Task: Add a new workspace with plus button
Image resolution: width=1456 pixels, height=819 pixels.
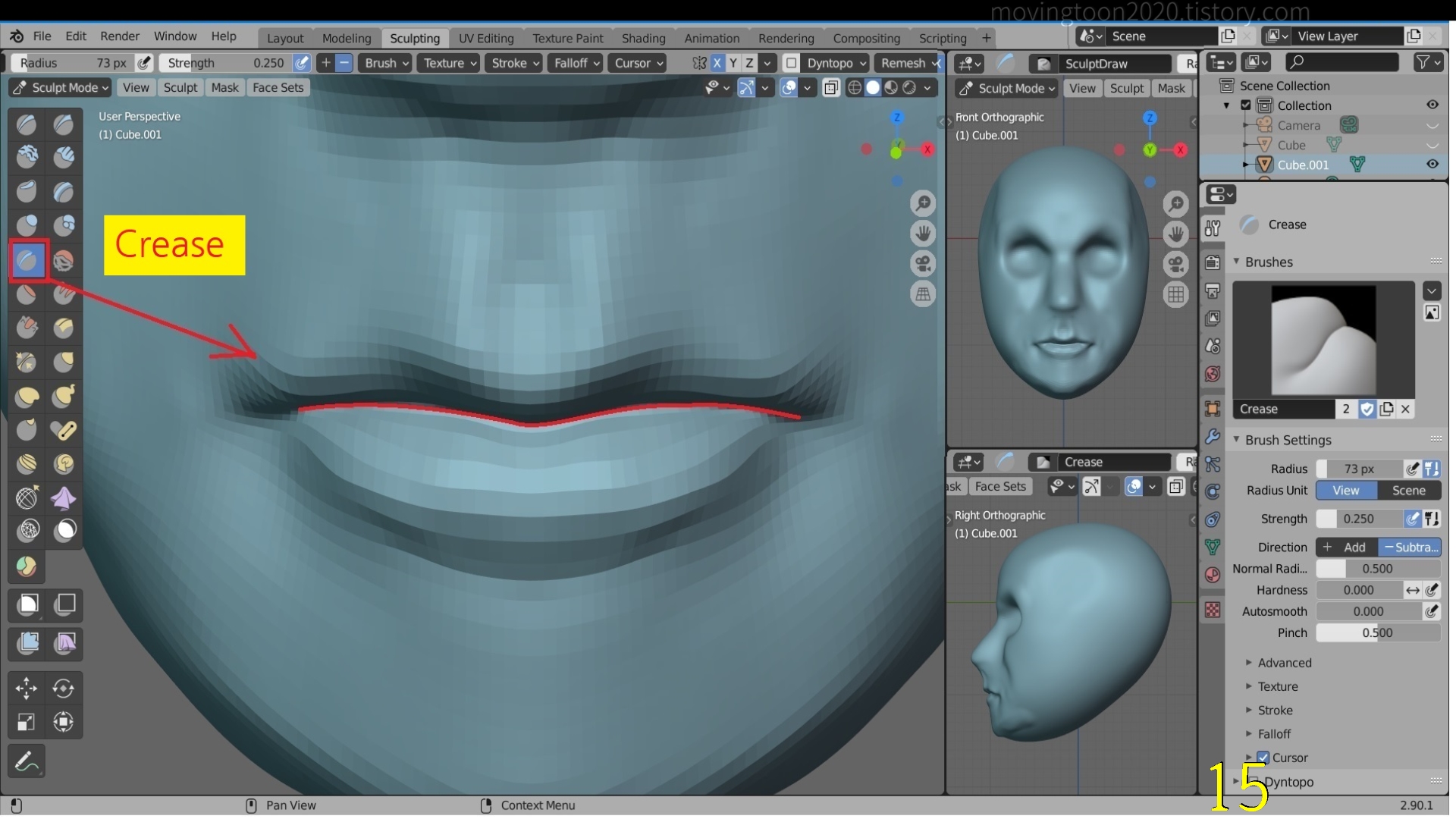Action: (987, 37)
